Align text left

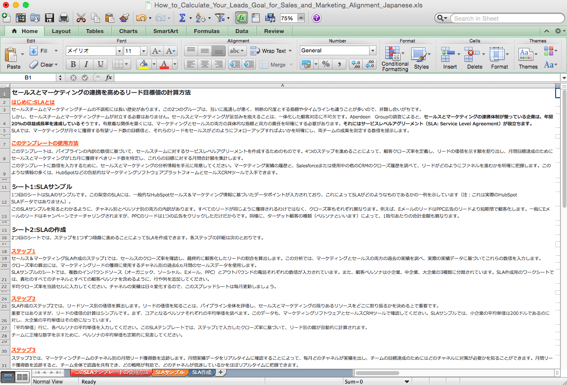pos(191,64)
